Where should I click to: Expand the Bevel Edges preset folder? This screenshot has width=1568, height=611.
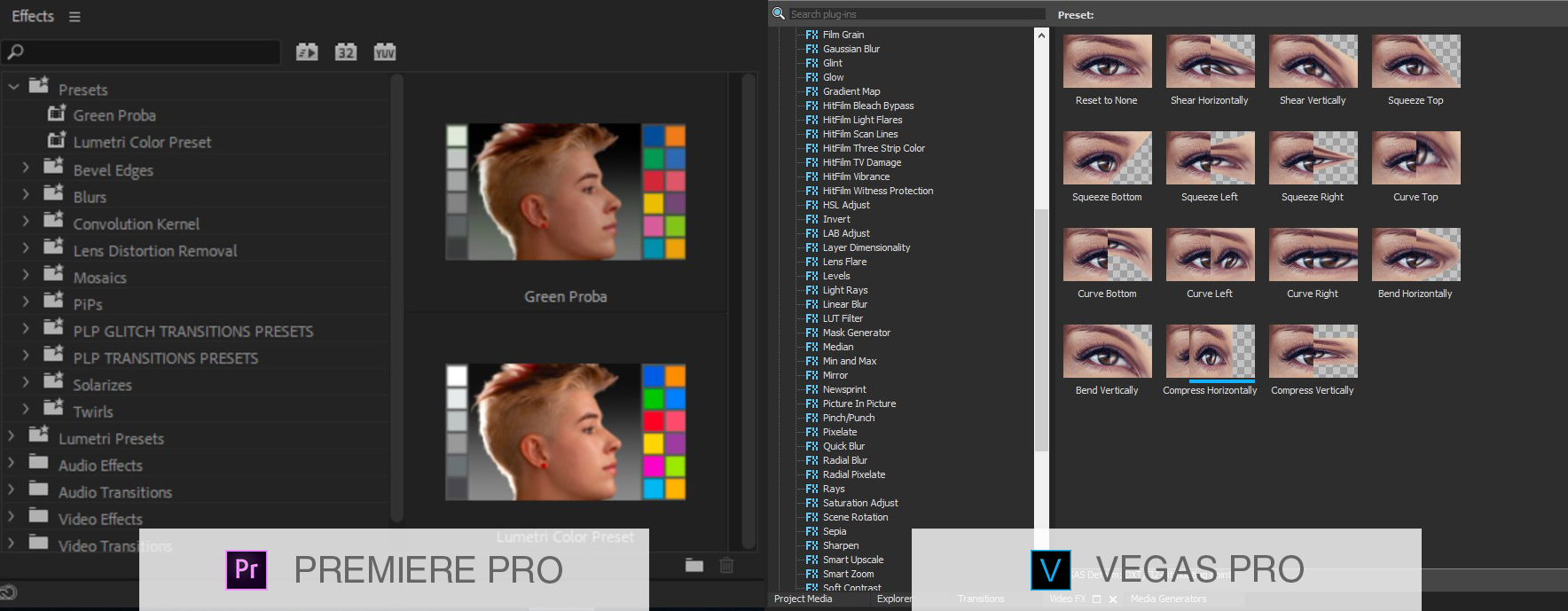tap(26, 167)
